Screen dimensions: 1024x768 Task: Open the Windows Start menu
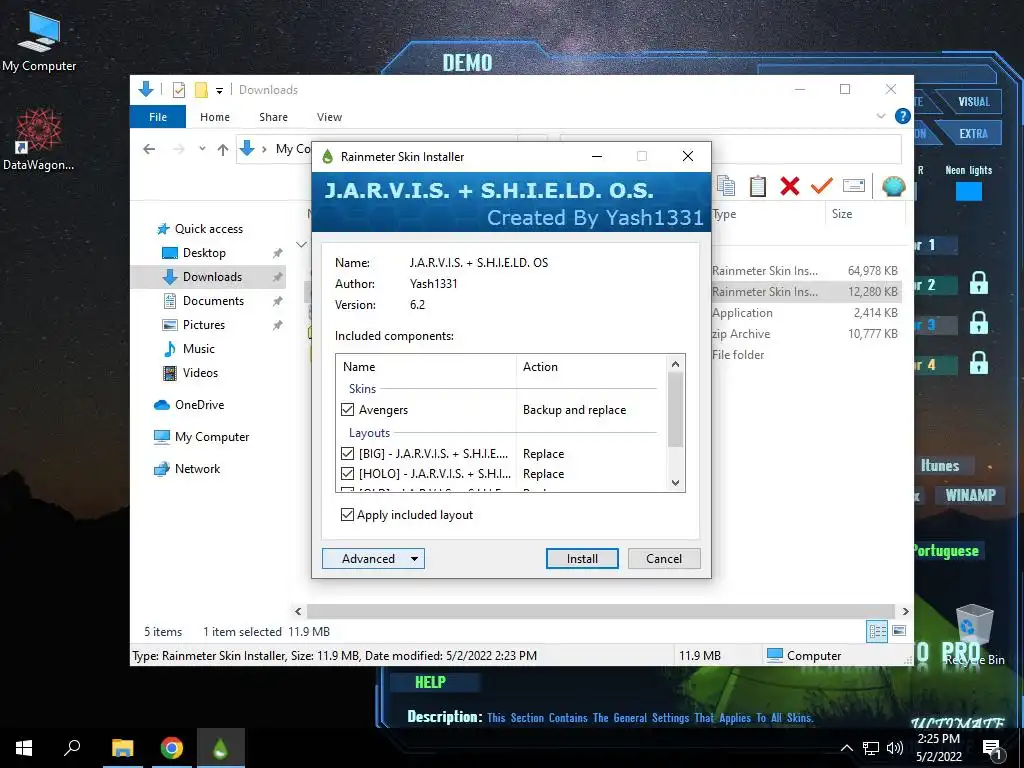(24, 748)
